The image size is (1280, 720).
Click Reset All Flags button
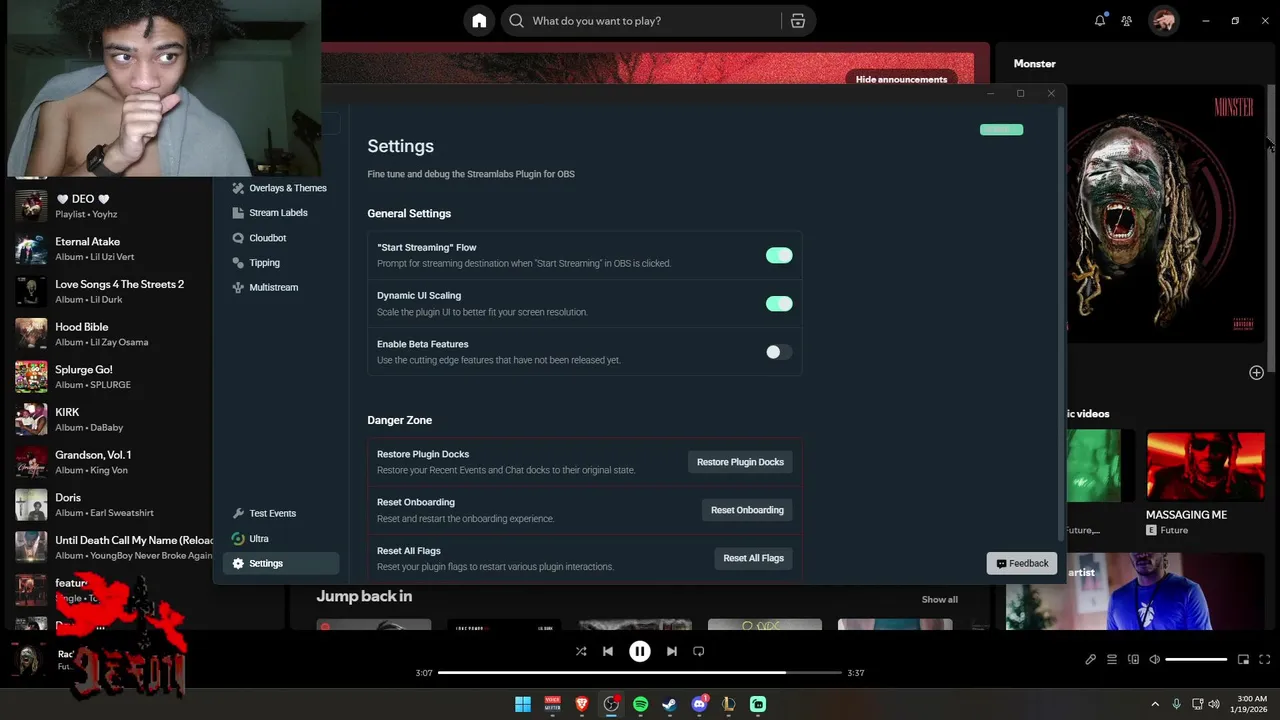click(753, 558)
